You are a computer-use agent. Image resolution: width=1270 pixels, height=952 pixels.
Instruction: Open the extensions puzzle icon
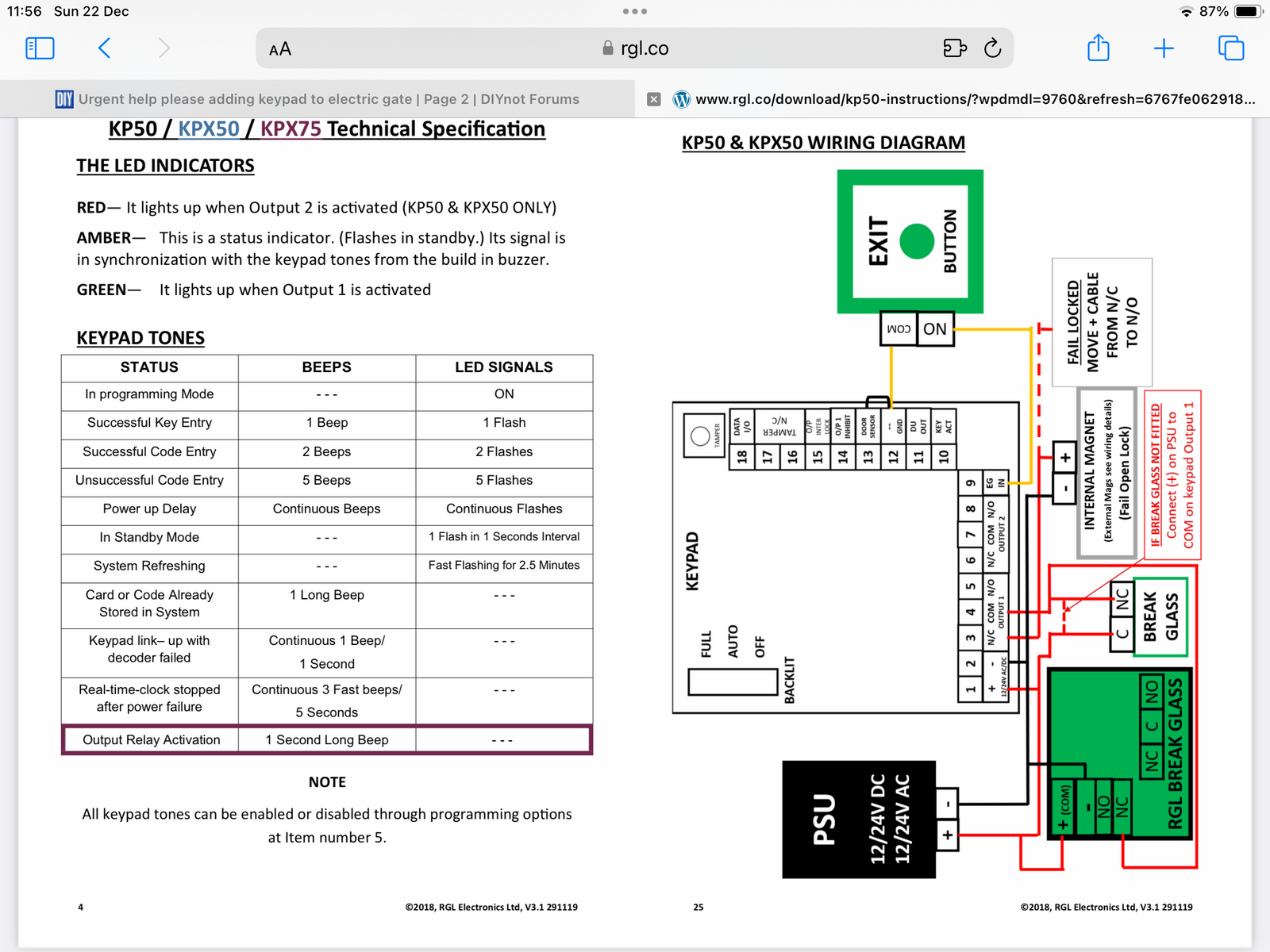pos(954,48)
